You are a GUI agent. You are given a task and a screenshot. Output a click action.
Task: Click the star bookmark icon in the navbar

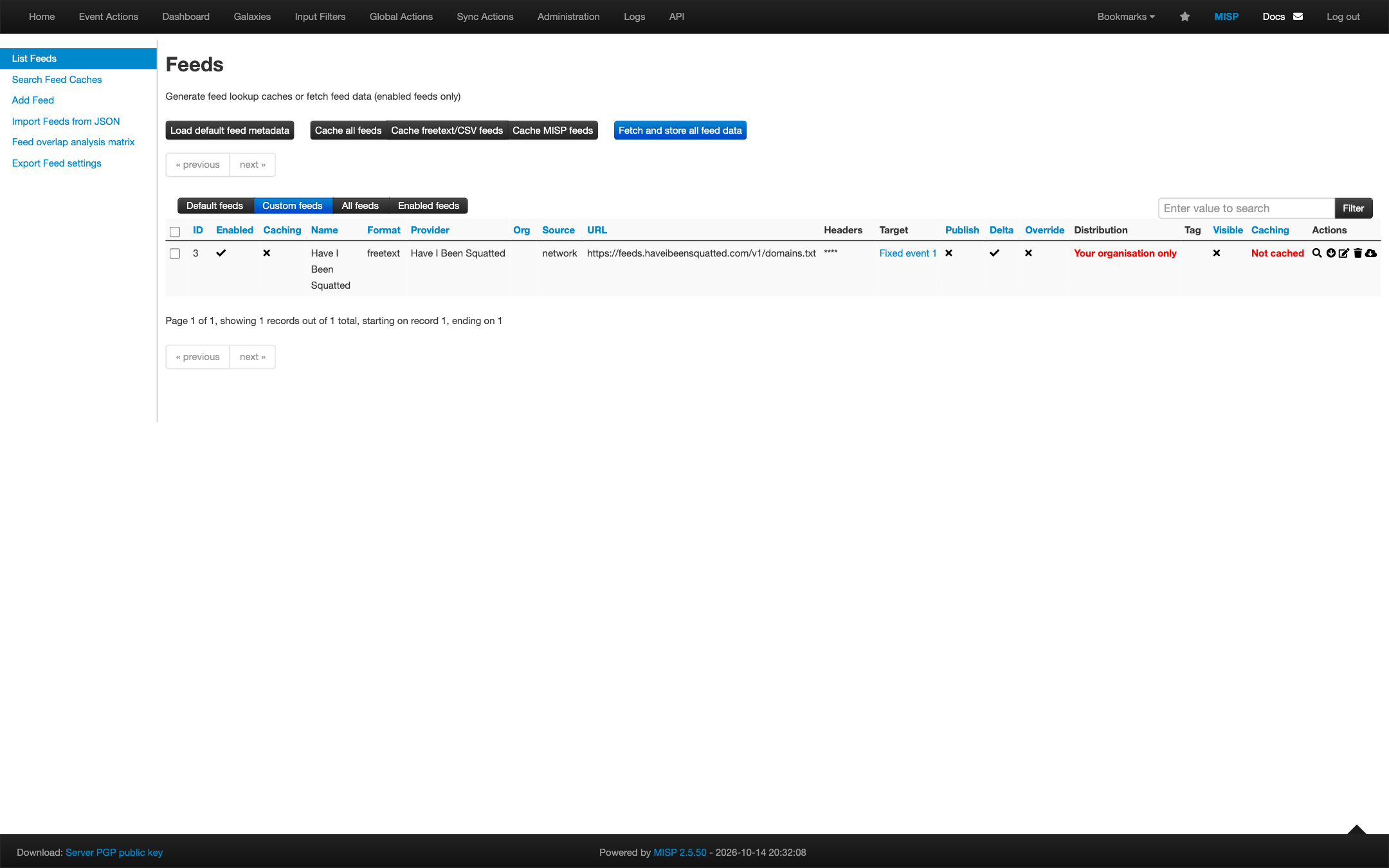(1185, 17)
